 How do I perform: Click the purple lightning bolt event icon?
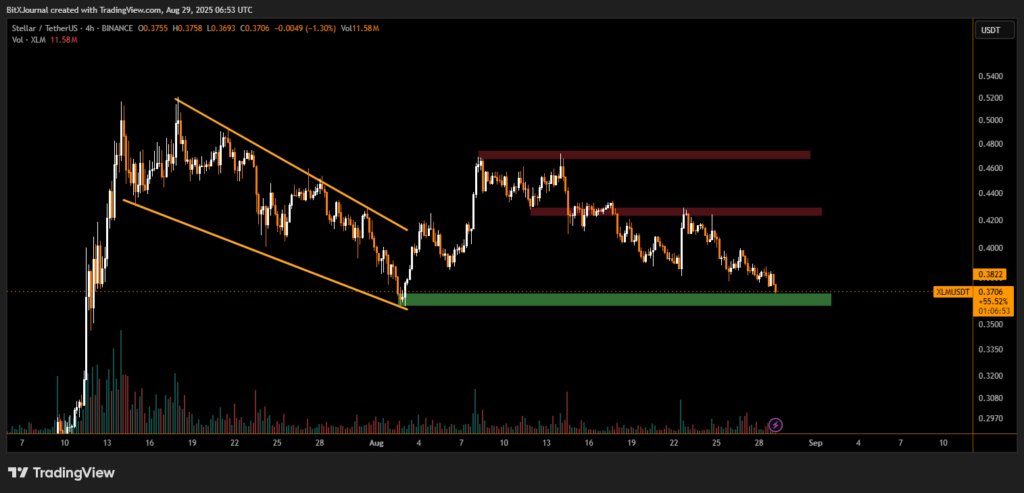[x=775, y=425]
